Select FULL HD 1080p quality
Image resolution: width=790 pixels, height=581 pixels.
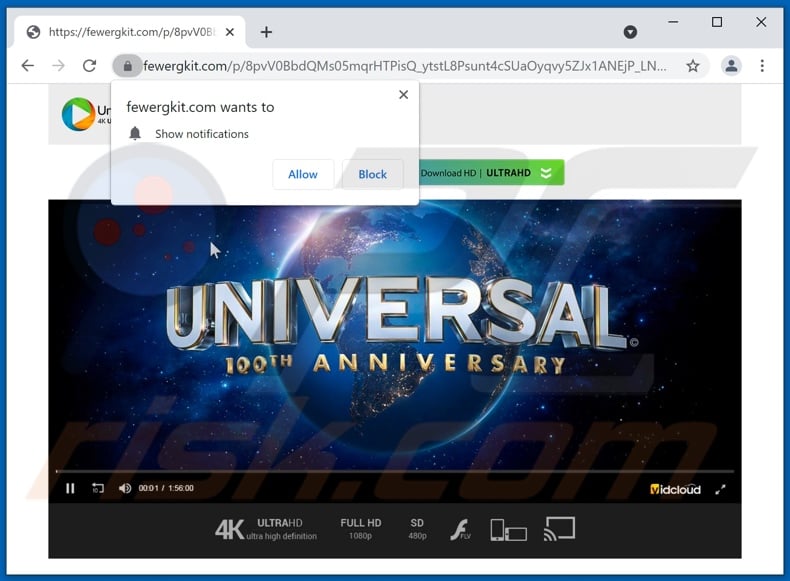pyautogui.click(x=361, y=529)
